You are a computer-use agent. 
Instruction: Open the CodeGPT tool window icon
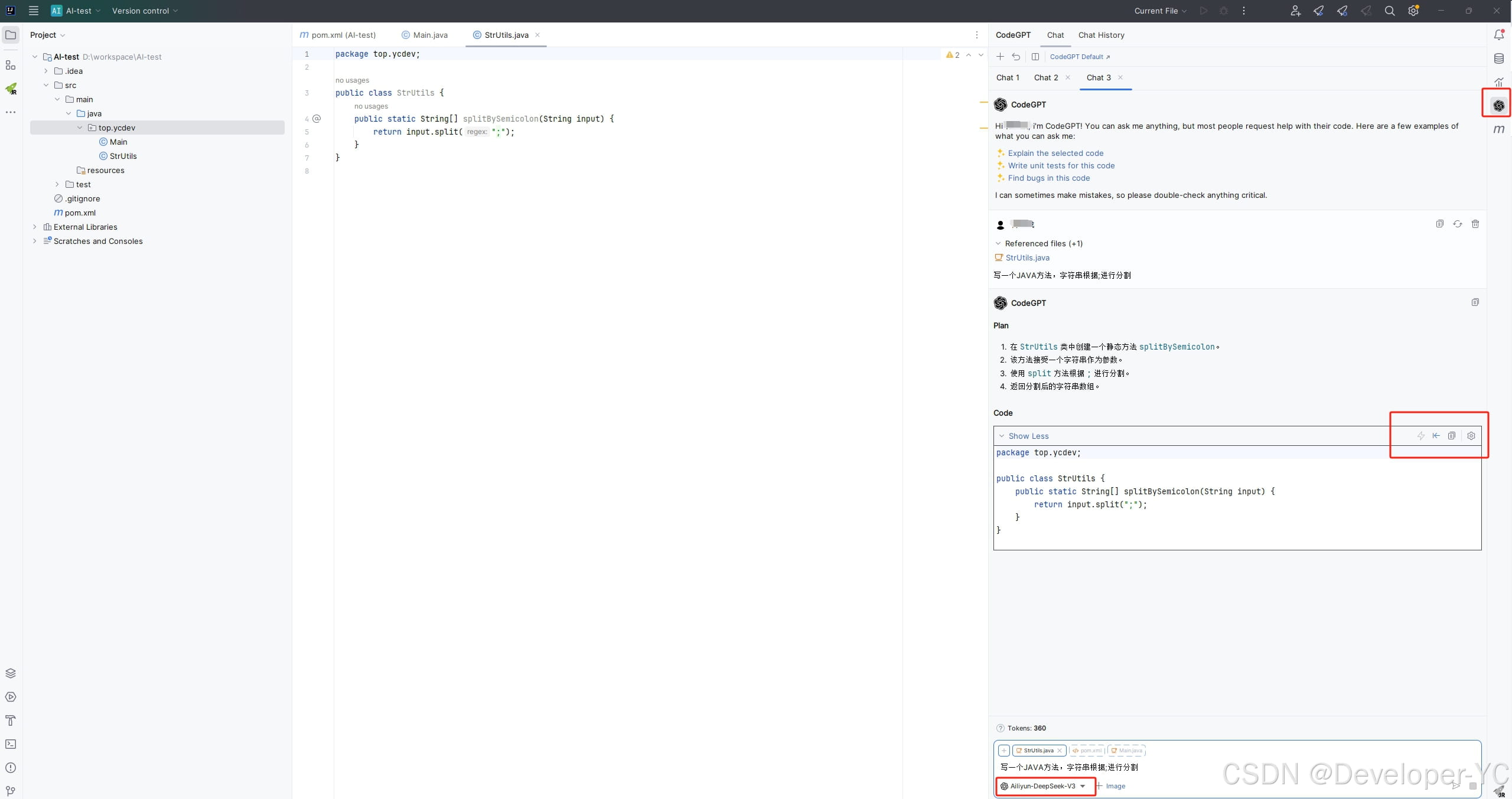1498,106
